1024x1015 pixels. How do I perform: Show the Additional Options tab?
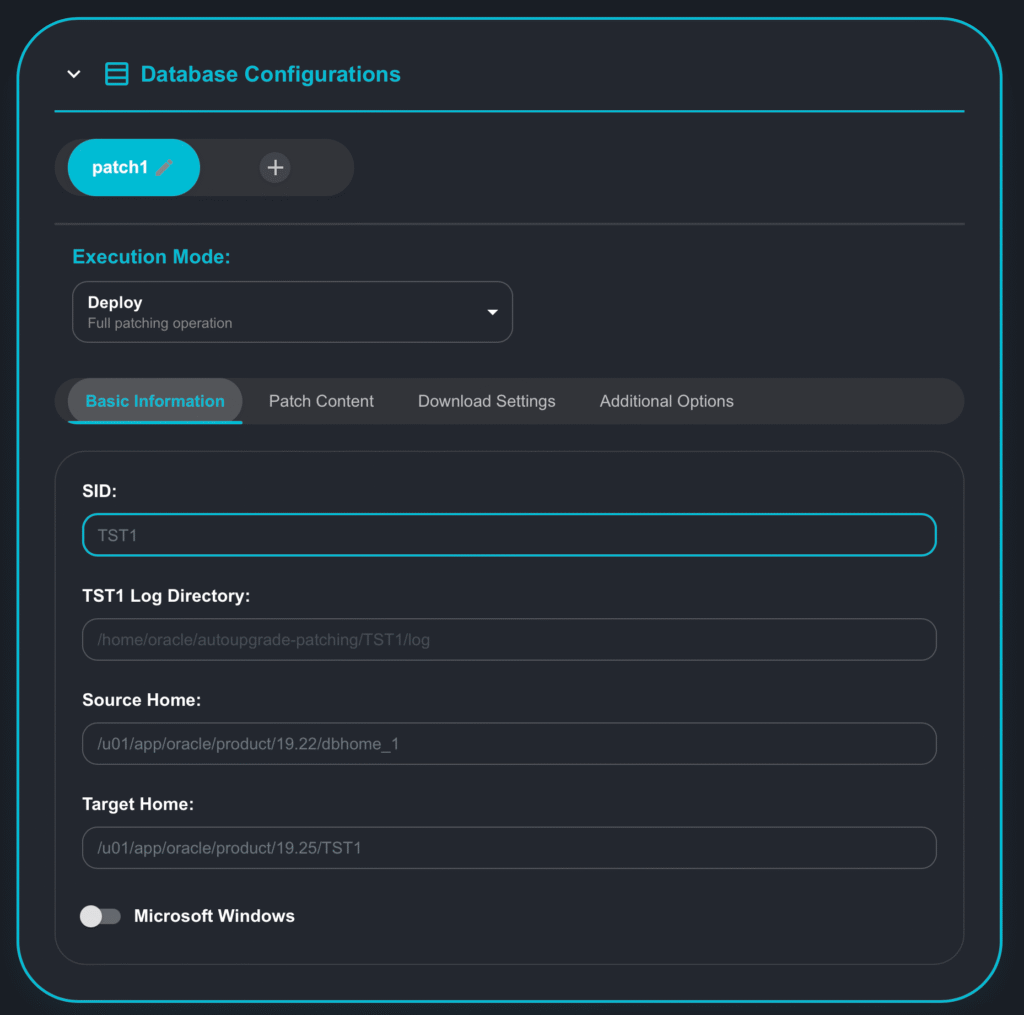click(x=666, y=401)
